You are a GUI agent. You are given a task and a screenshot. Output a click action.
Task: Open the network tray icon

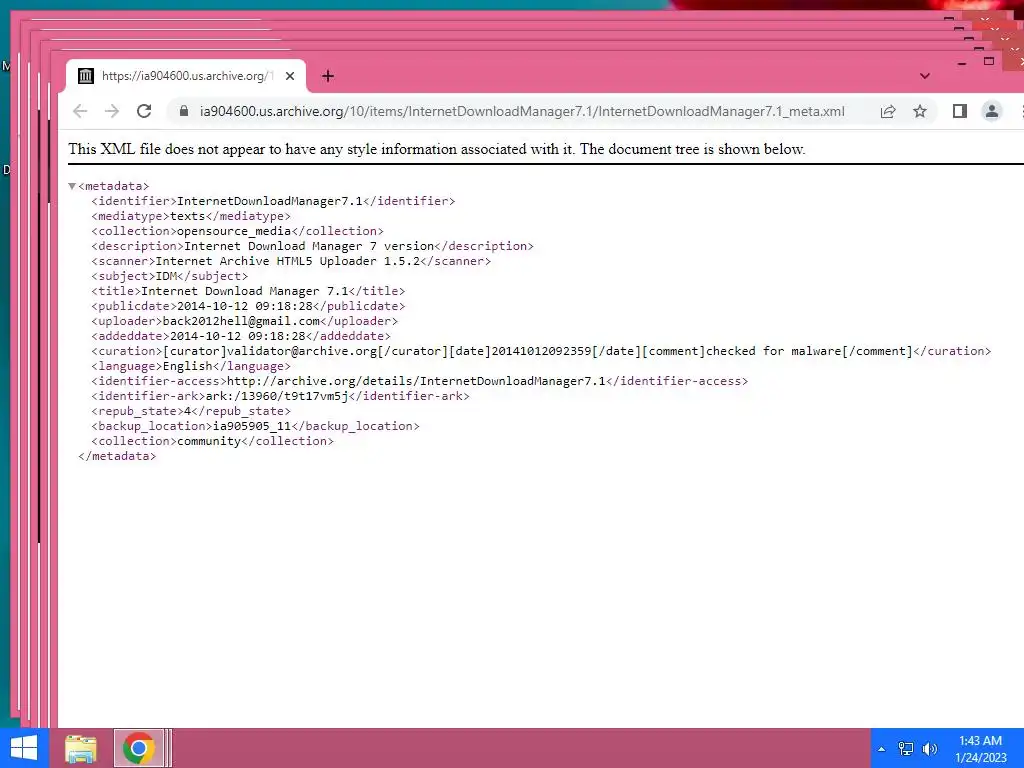906,749
